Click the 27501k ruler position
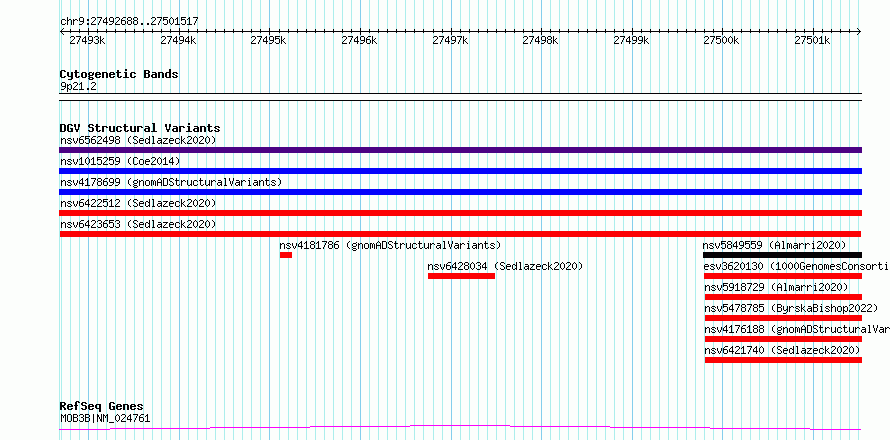The height and width of the screenshot is (440, 890). (x=812, y=40)
